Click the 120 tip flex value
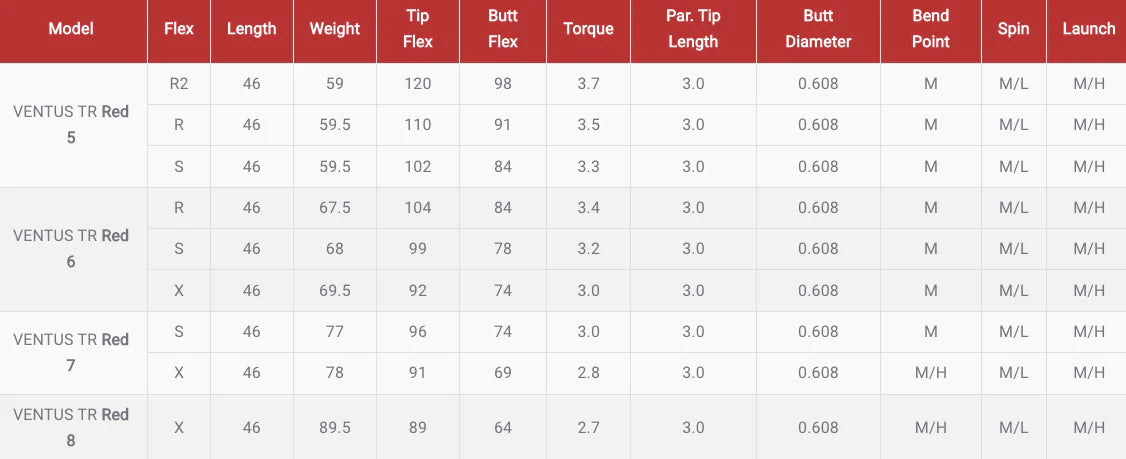Viewport: 1126px width, 459px height. click(x=418, y=84)
